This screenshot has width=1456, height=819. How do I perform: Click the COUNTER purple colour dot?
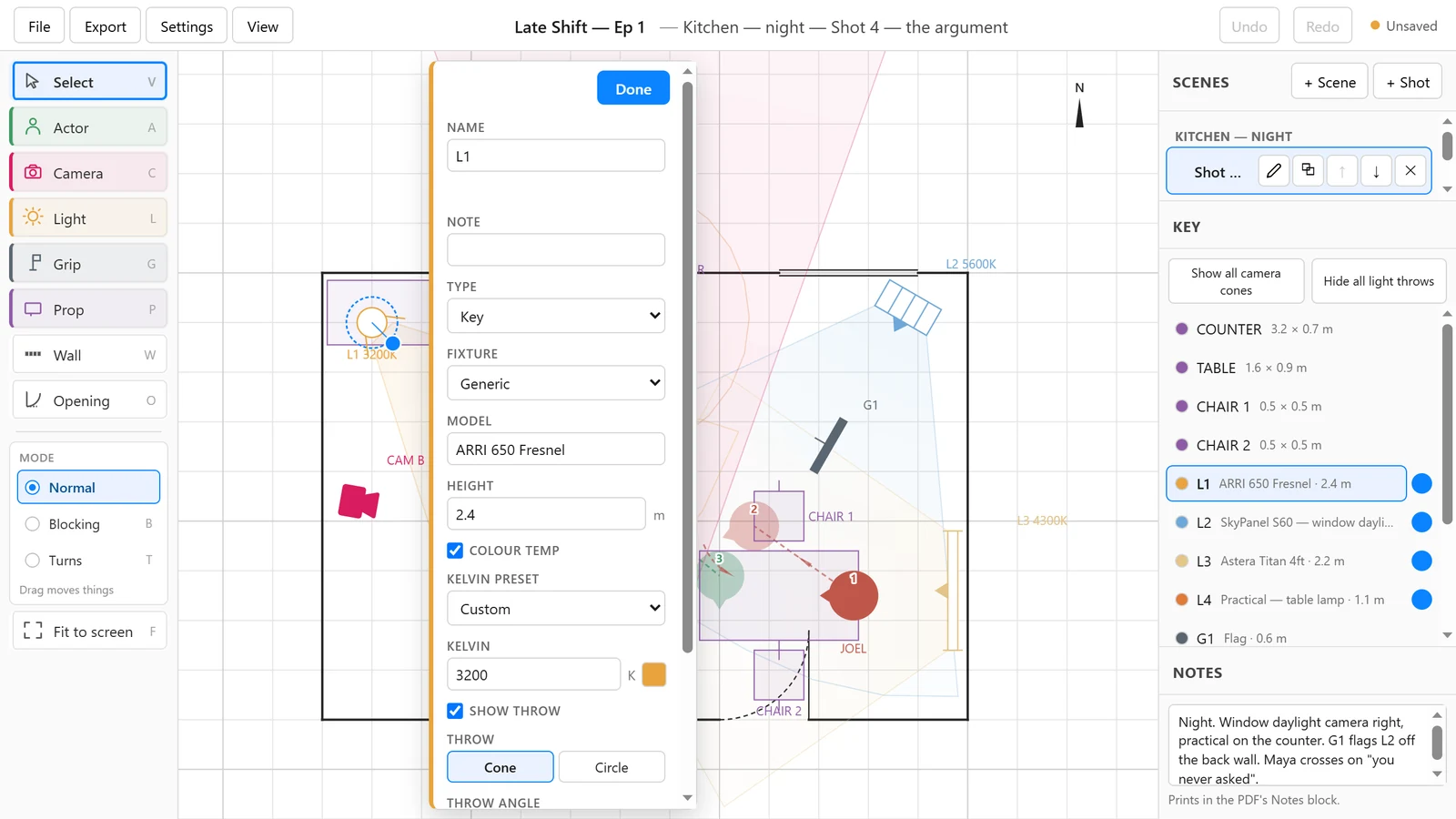tap(1181, 329)
